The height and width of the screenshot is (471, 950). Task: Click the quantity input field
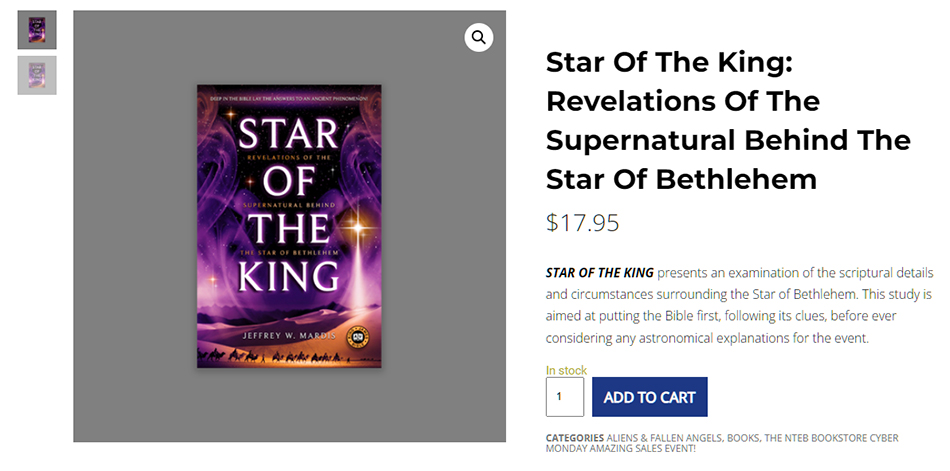[564, 397]
